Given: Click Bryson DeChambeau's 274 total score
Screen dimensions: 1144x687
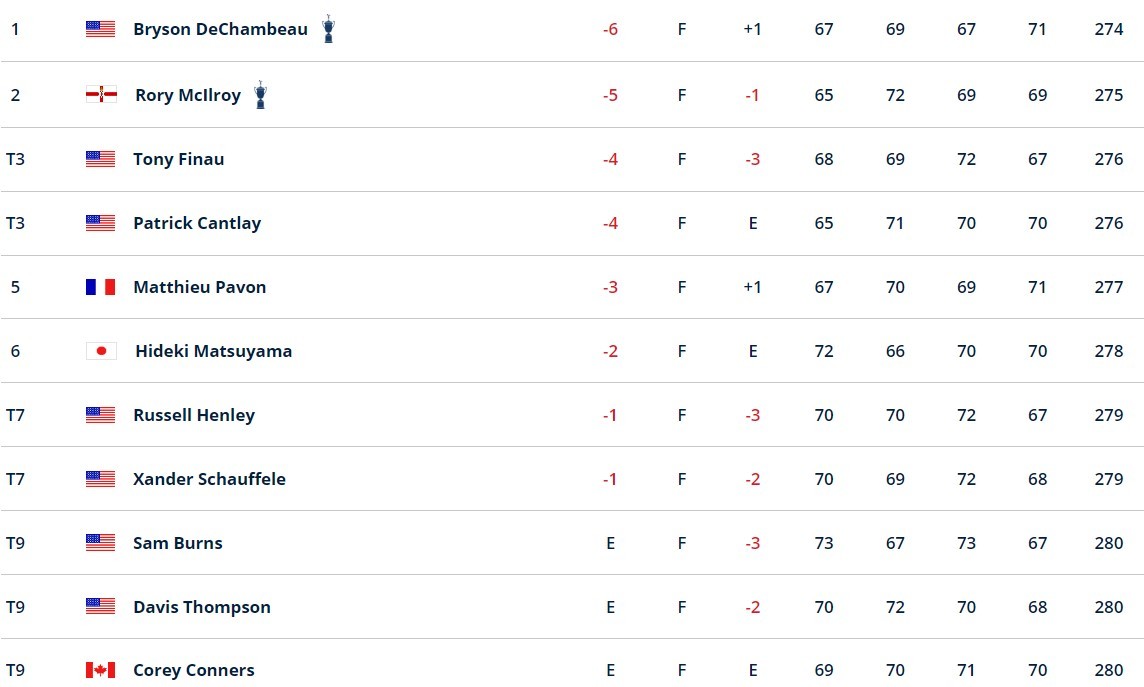Looking at the screenshot, I should point(1109,30).
